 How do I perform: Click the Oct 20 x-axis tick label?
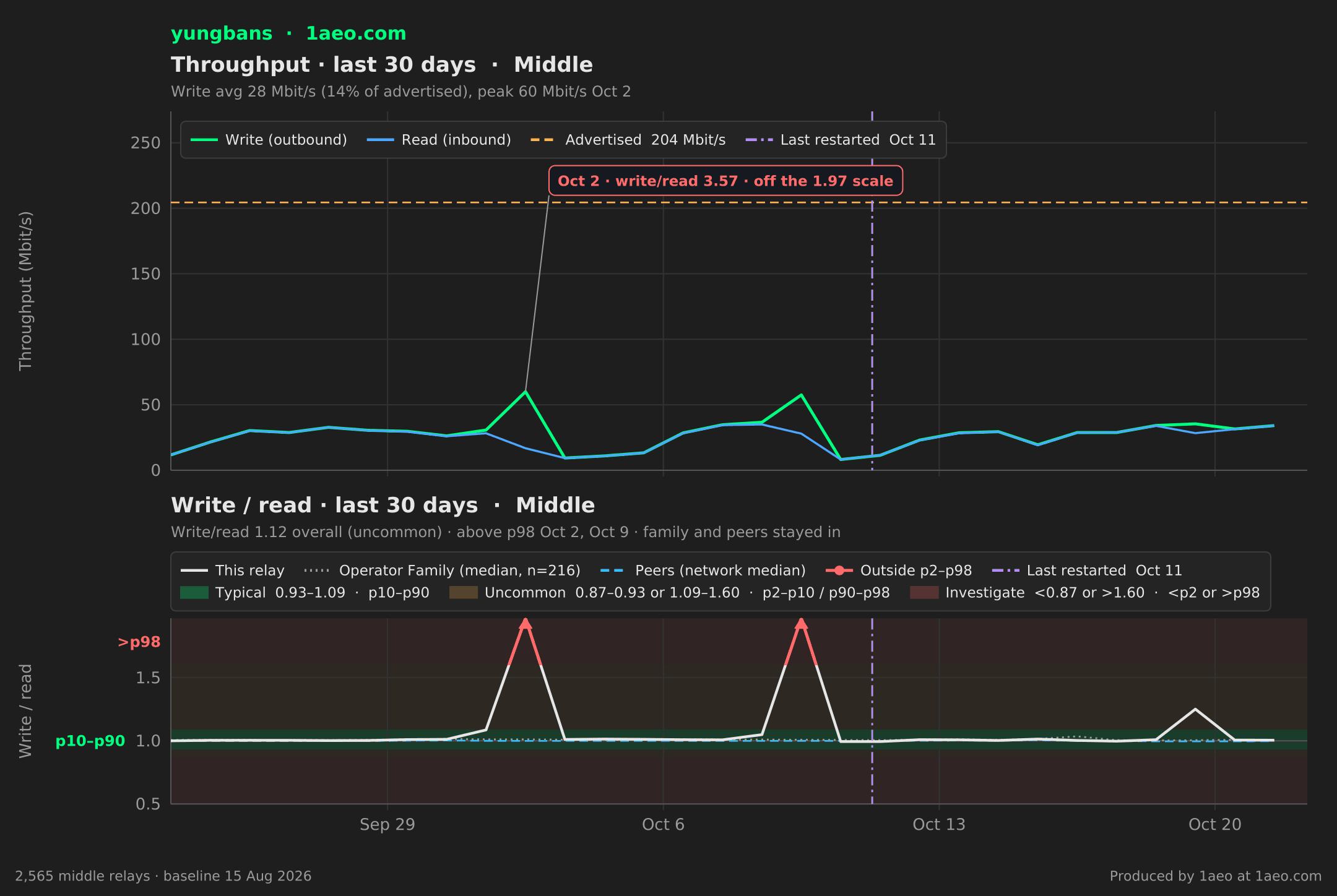1215,825
